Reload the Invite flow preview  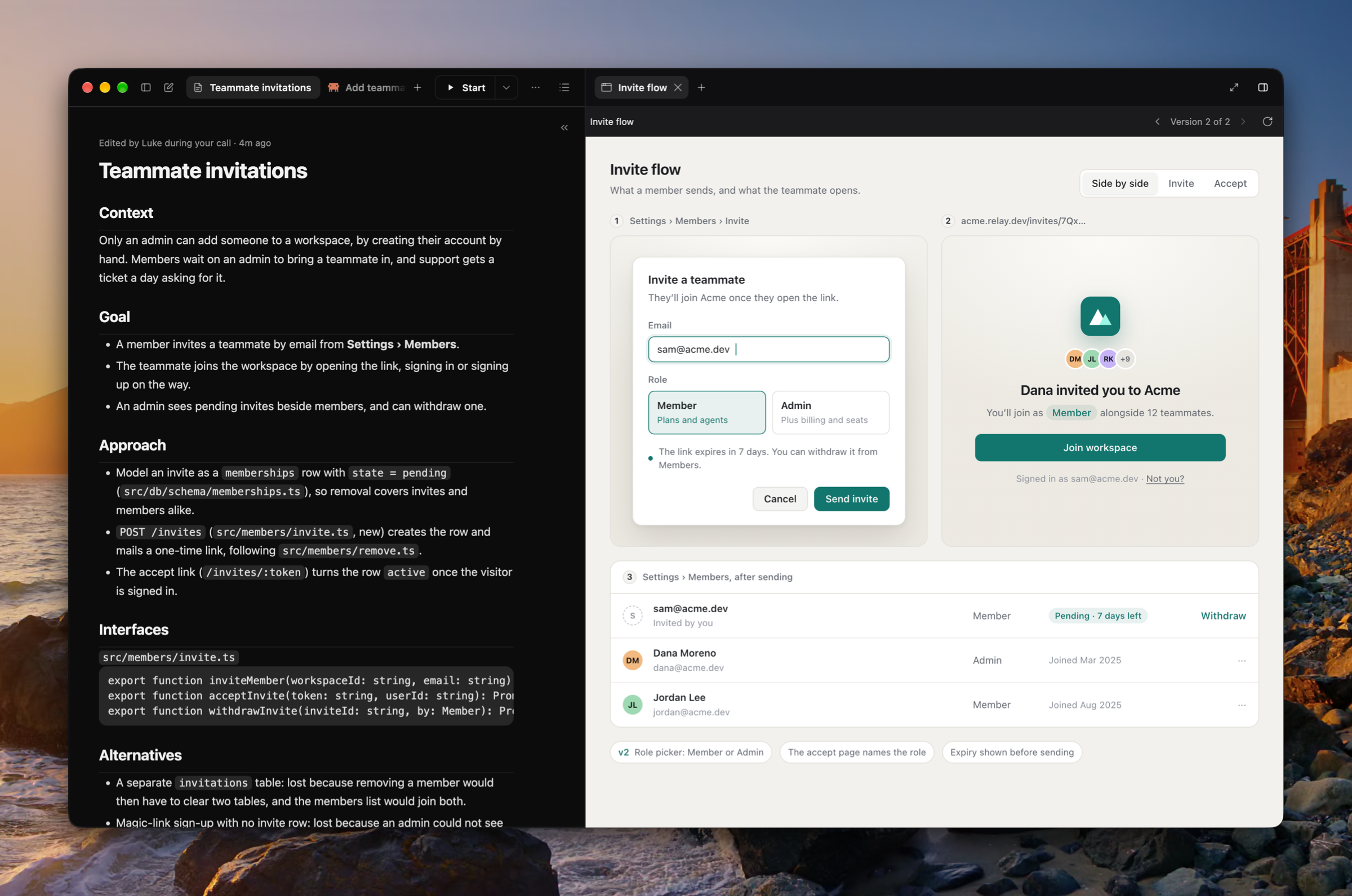[x=1267, y=122]
